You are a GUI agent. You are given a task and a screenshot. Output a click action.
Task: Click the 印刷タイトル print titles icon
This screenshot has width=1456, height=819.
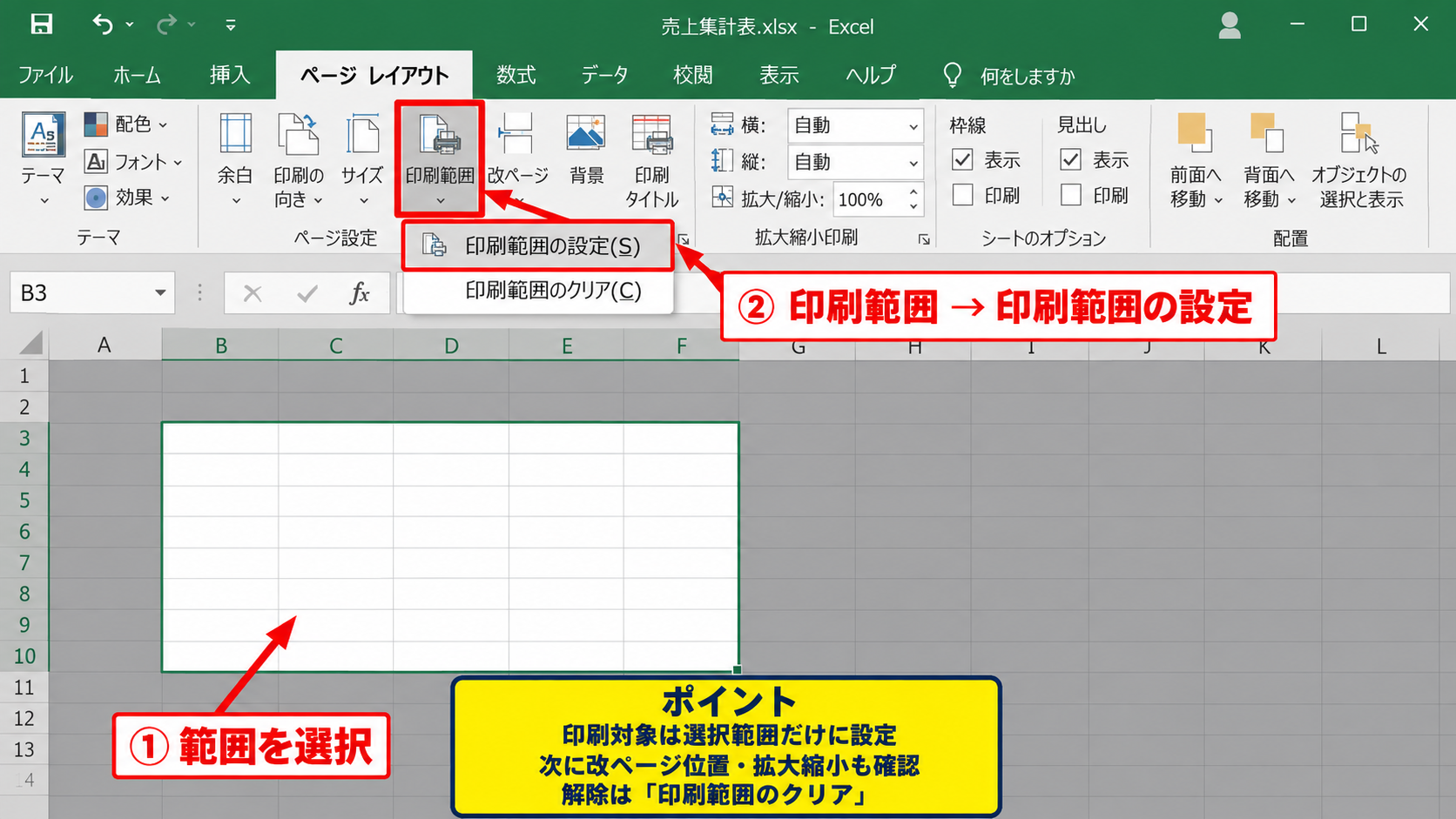[x=651, y=136]
